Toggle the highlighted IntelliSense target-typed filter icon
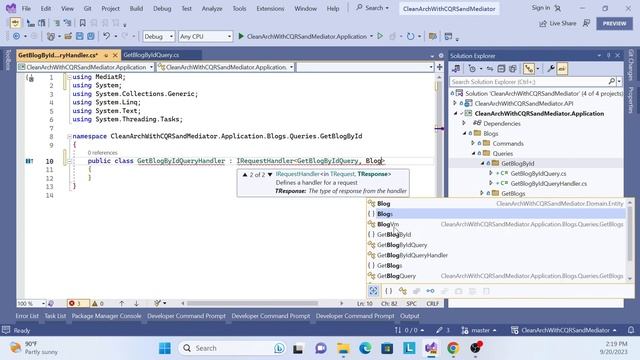 coord(373,291)
